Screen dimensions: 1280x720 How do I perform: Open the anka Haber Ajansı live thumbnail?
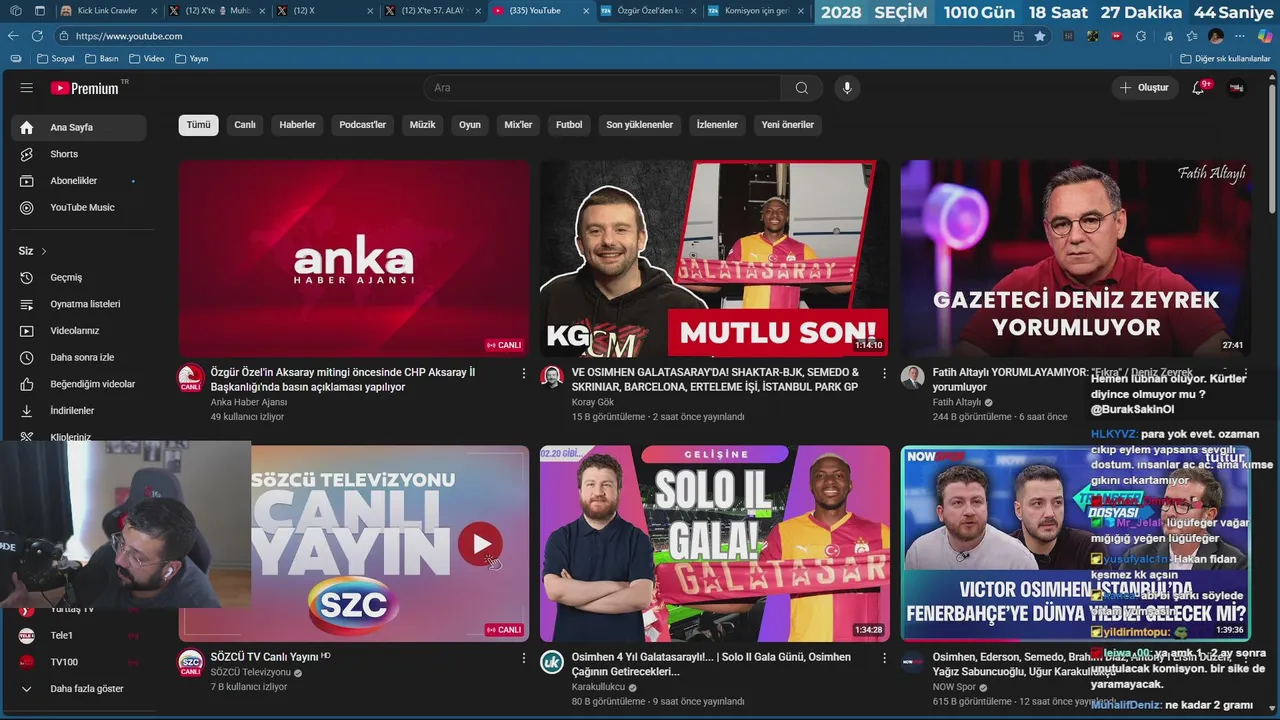click(354, 258)
